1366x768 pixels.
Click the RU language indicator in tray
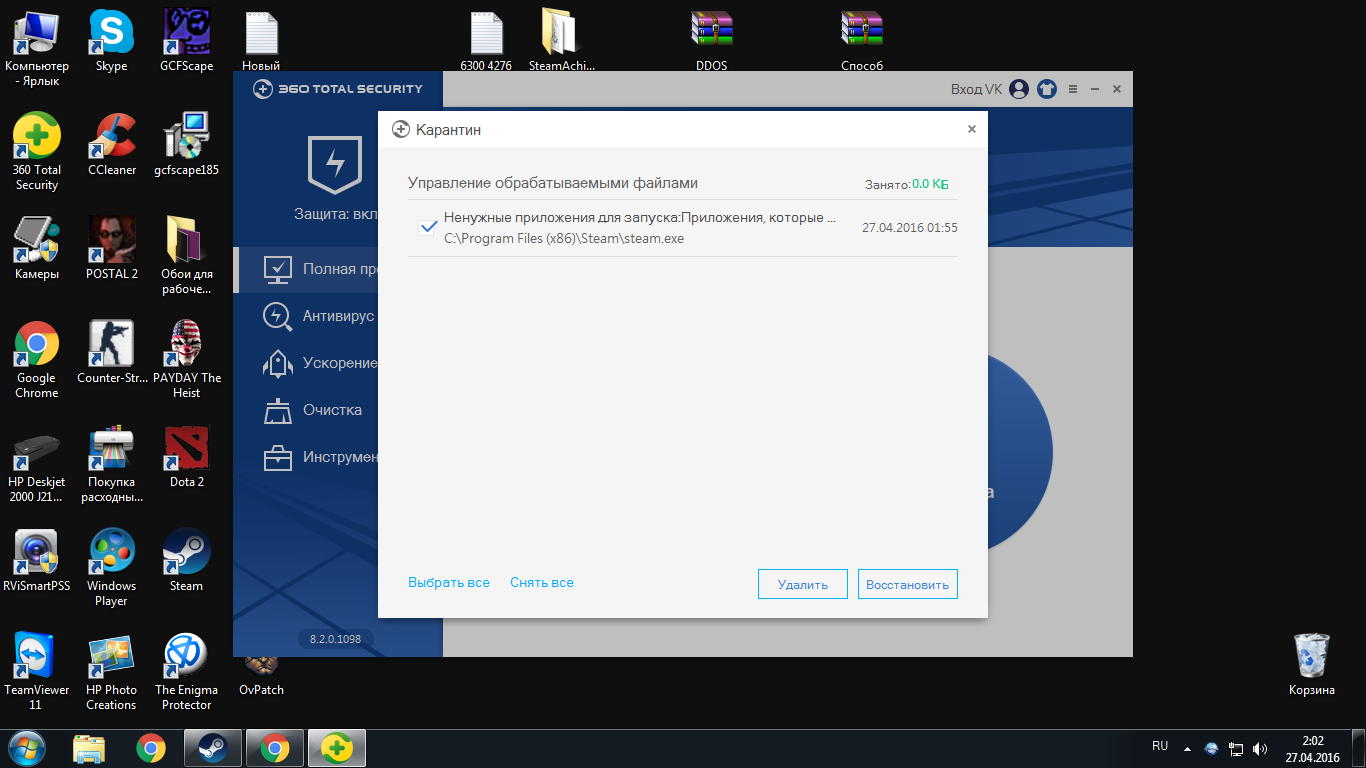[x=1160, y=746]
